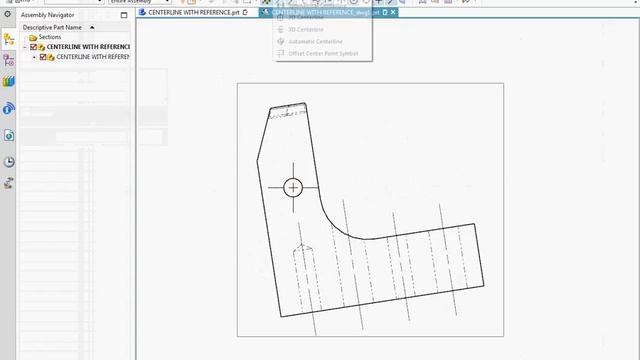Open the History clock sidebar icon
This screenshot has height=360, width=640.
coord(9,162)
